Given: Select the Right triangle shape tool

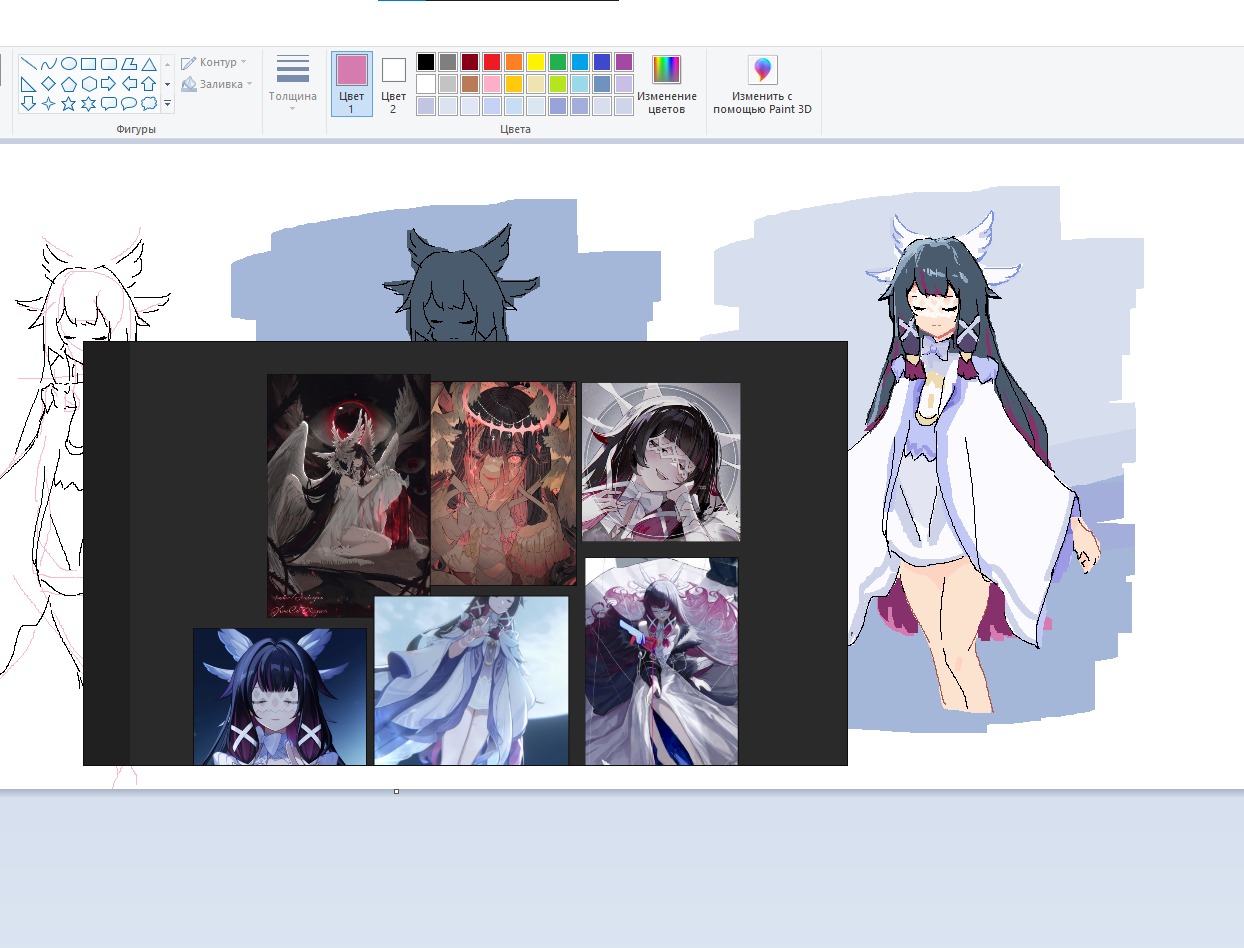Looking at the screenshot, I should (28, 83).
